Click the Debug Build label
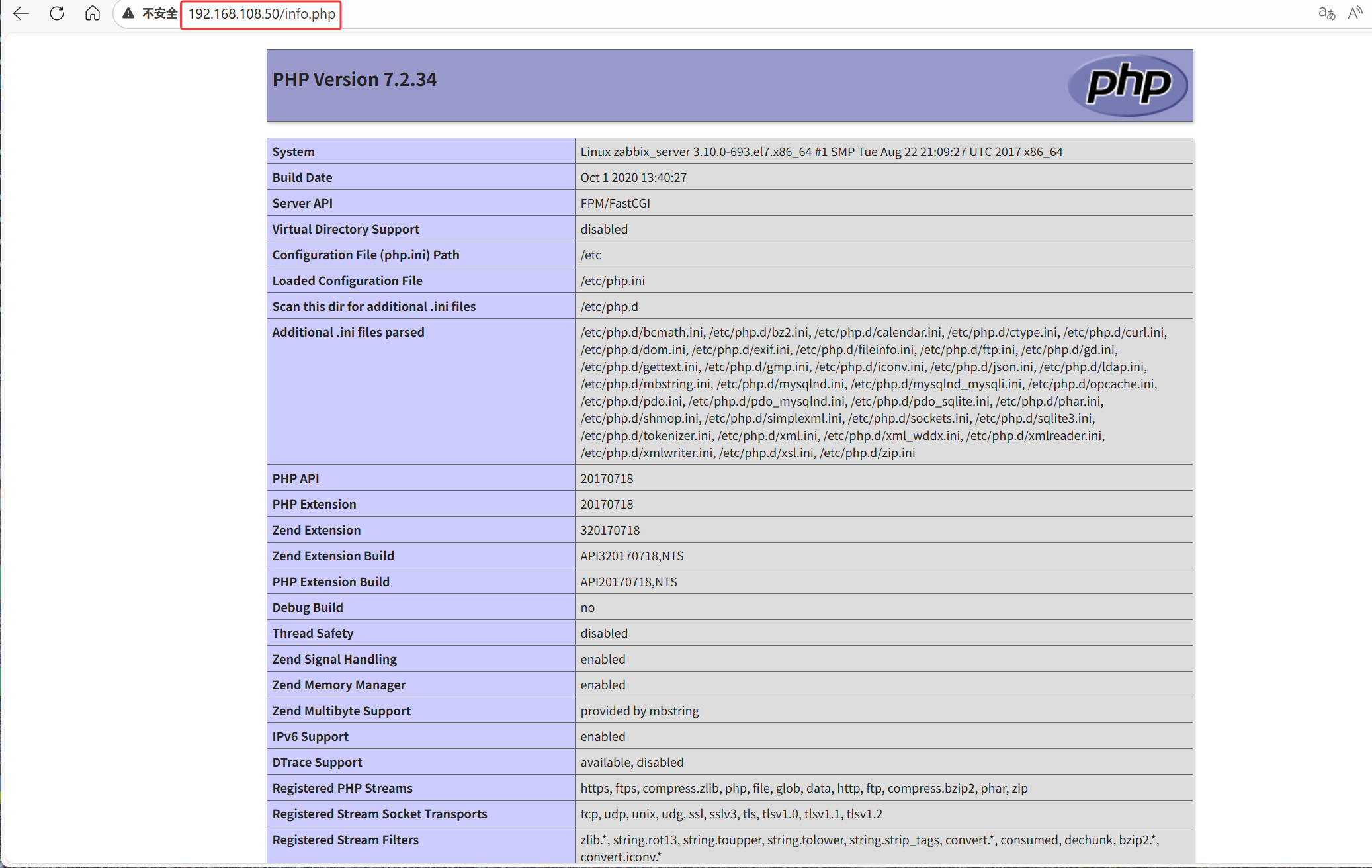This screenshot has height=868, width=1372. [308, 607]
